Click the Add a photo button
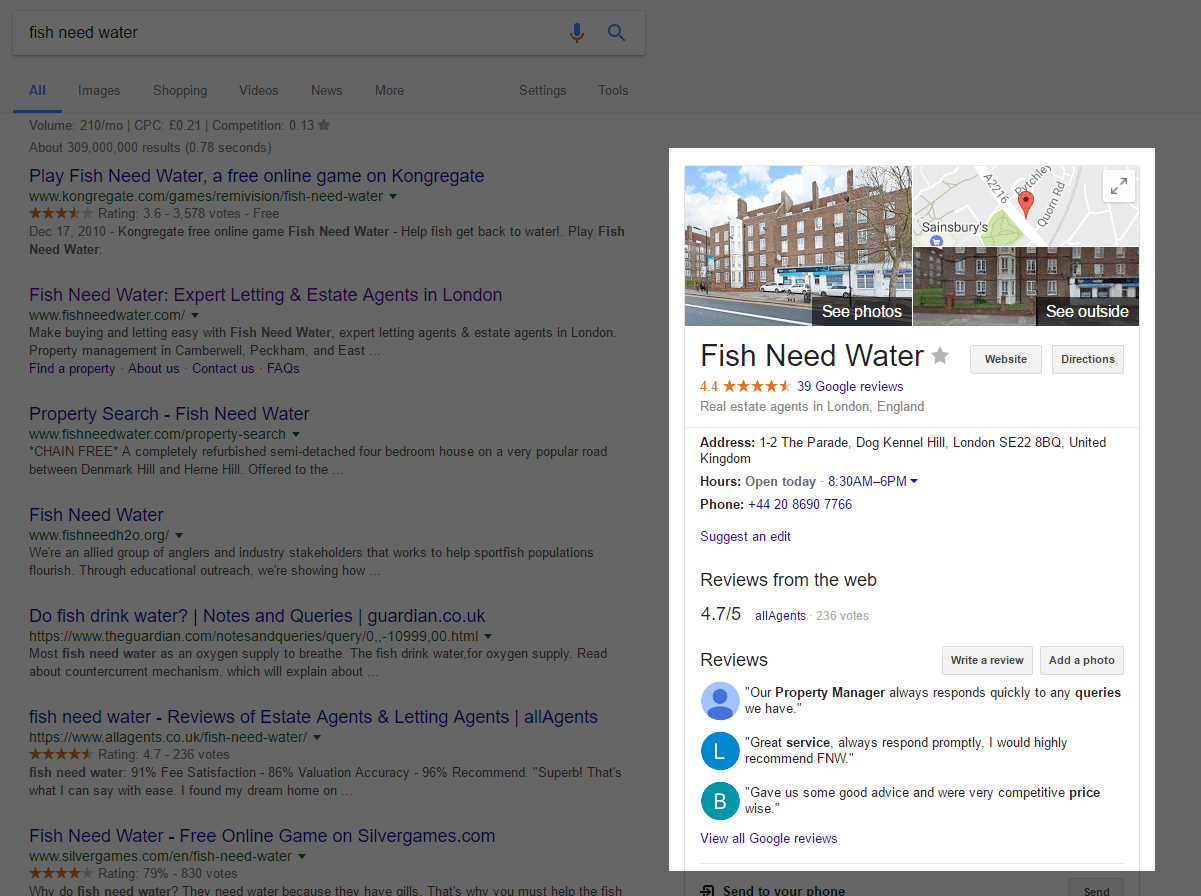 pyautogui.click(x=1082, y=660)
